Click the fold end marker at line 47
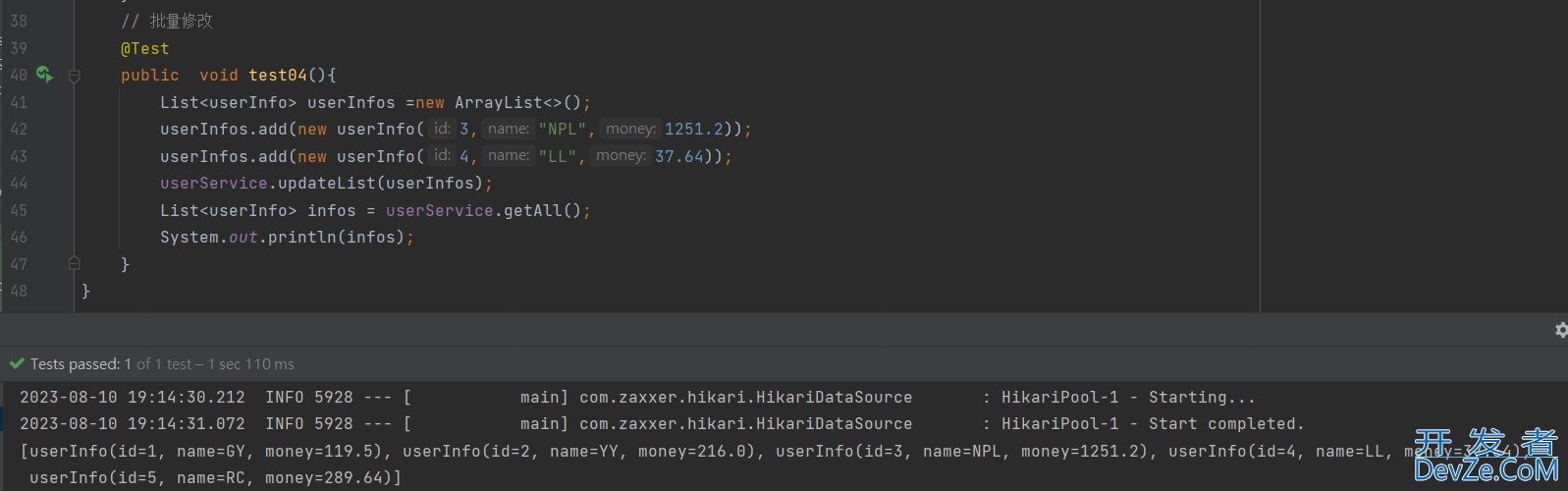 (x=75, y=263)
